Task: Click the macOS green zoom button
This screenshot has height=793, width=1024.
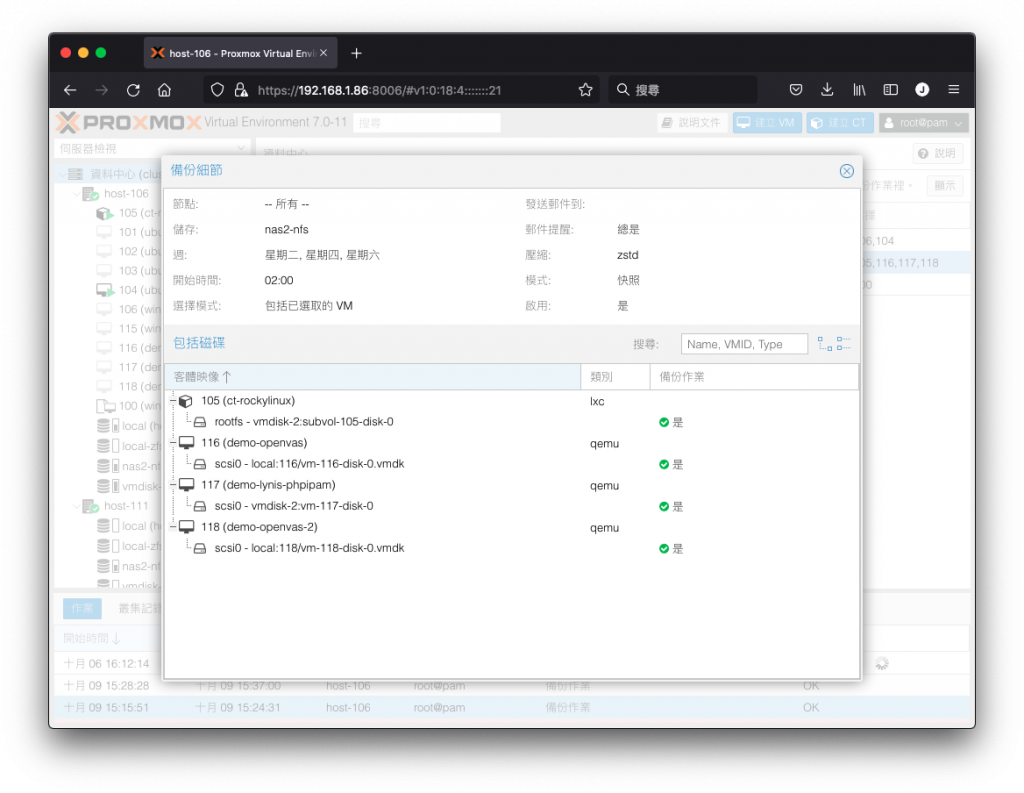Action: click(101, 53)
